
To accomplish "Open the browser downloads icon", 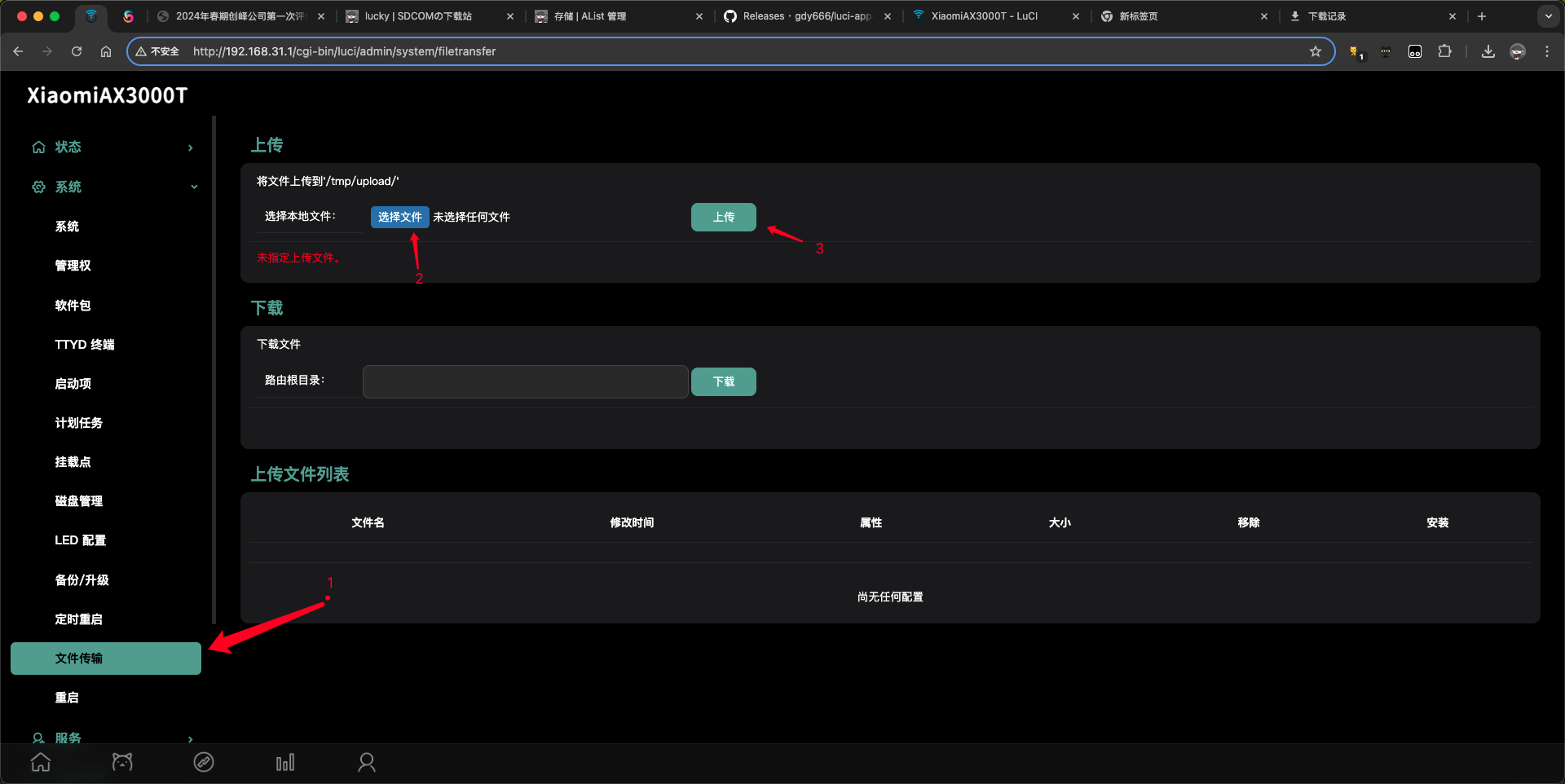I will pos(1488,51).
